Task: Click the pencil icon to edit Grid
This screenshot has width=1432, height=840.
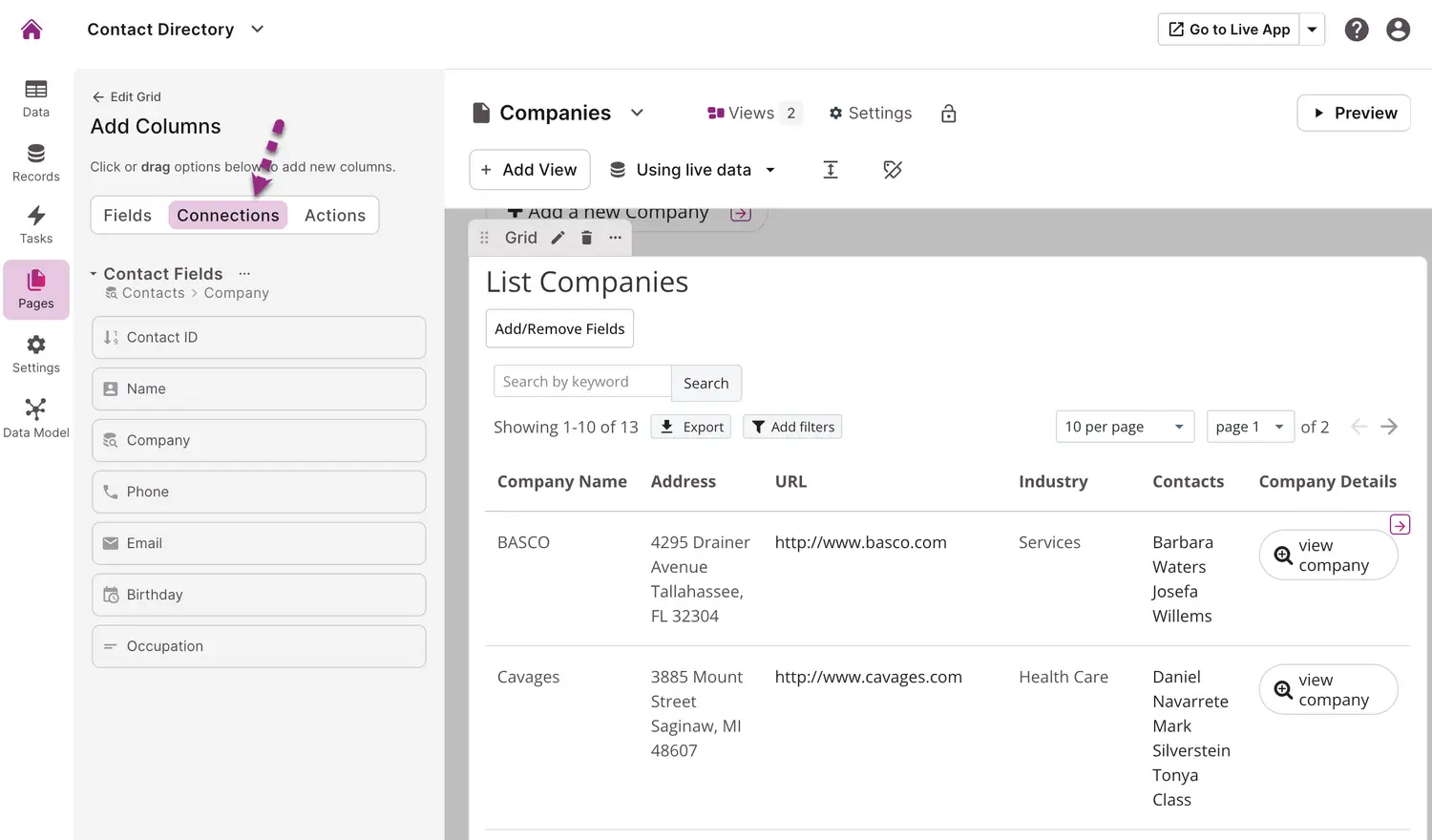Action: [x=558, y=238]
